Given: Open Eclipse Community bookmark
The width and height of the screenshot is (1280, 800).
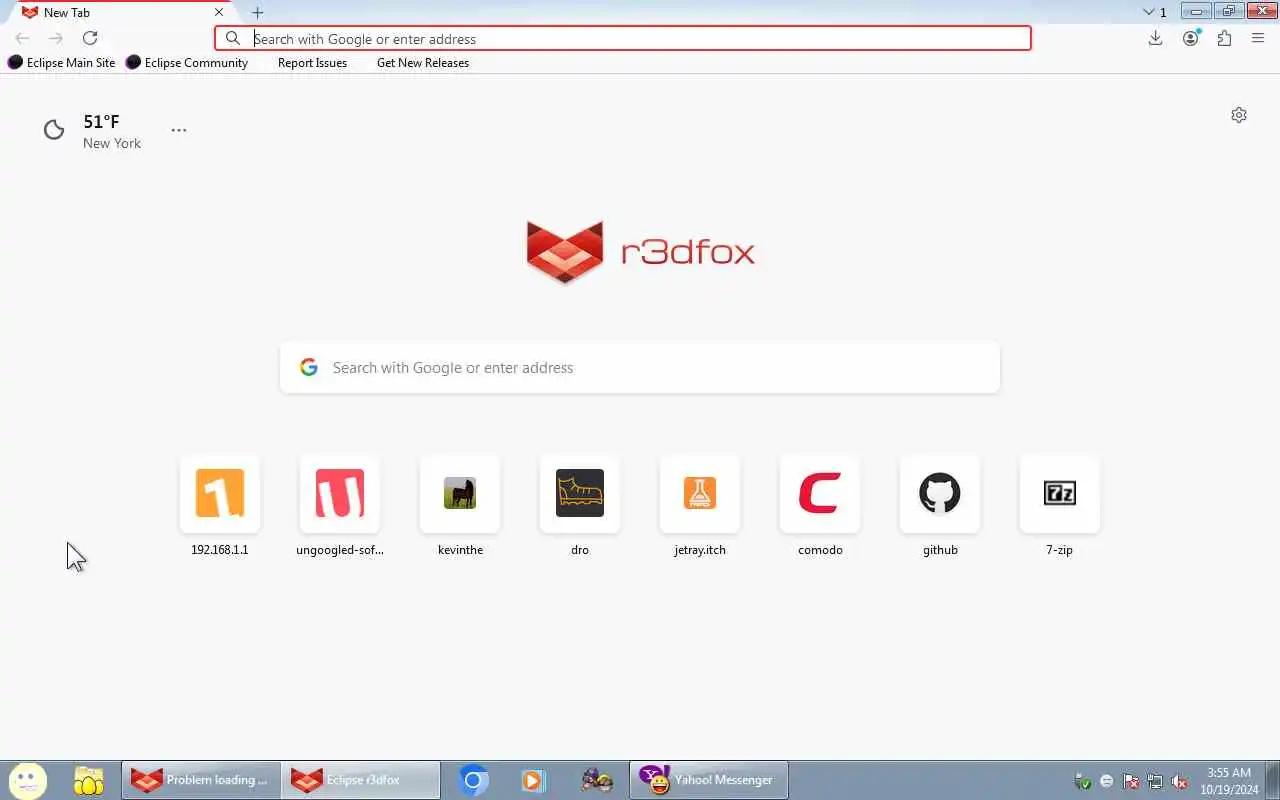Looking at the screenshot, I should 186,62.
